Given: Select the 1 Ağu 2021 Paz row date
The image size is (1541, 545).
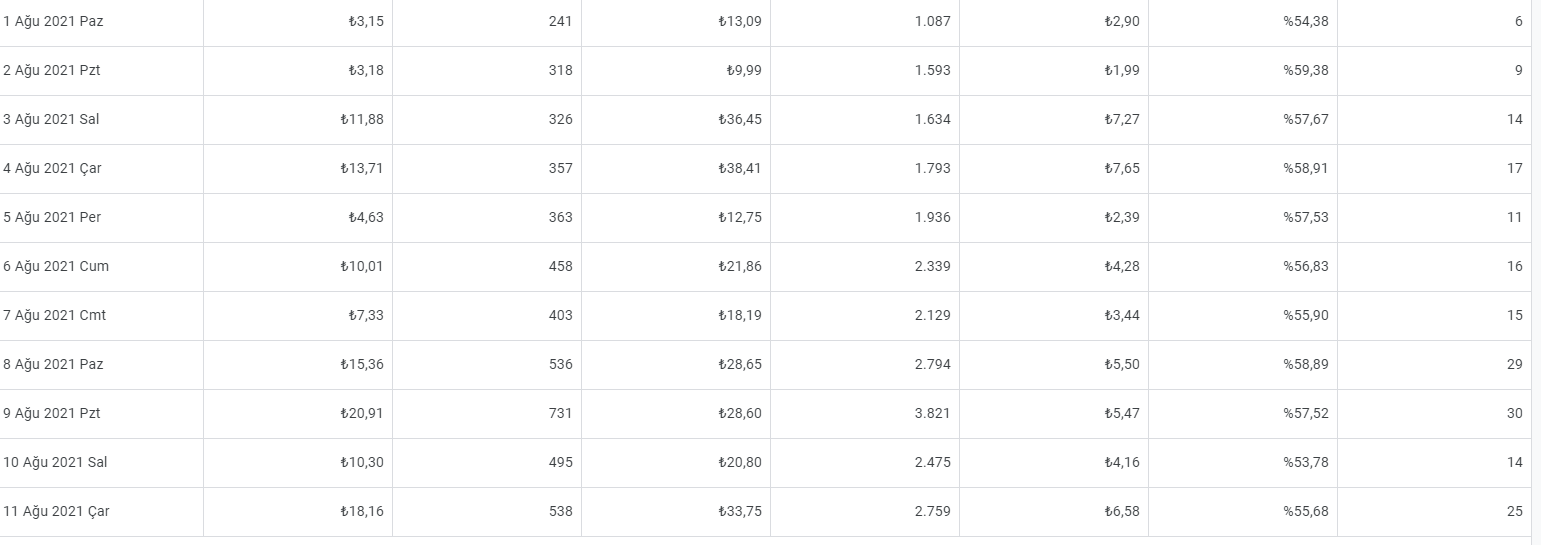Looking at the screenshot, I should (53, 21).
